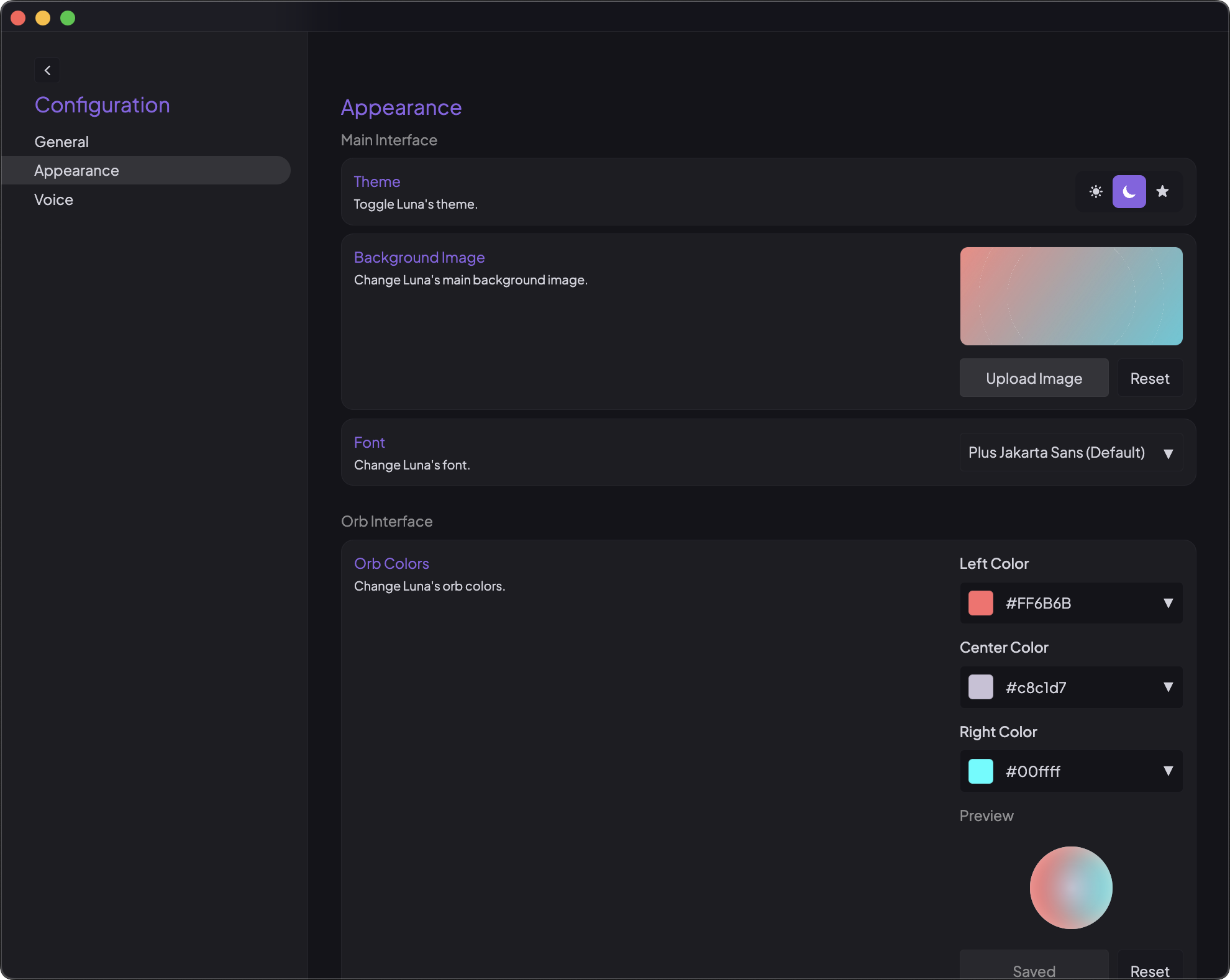Reset the background image
The width and height of the screenshot is (1230, 980).
(1149, 378)
